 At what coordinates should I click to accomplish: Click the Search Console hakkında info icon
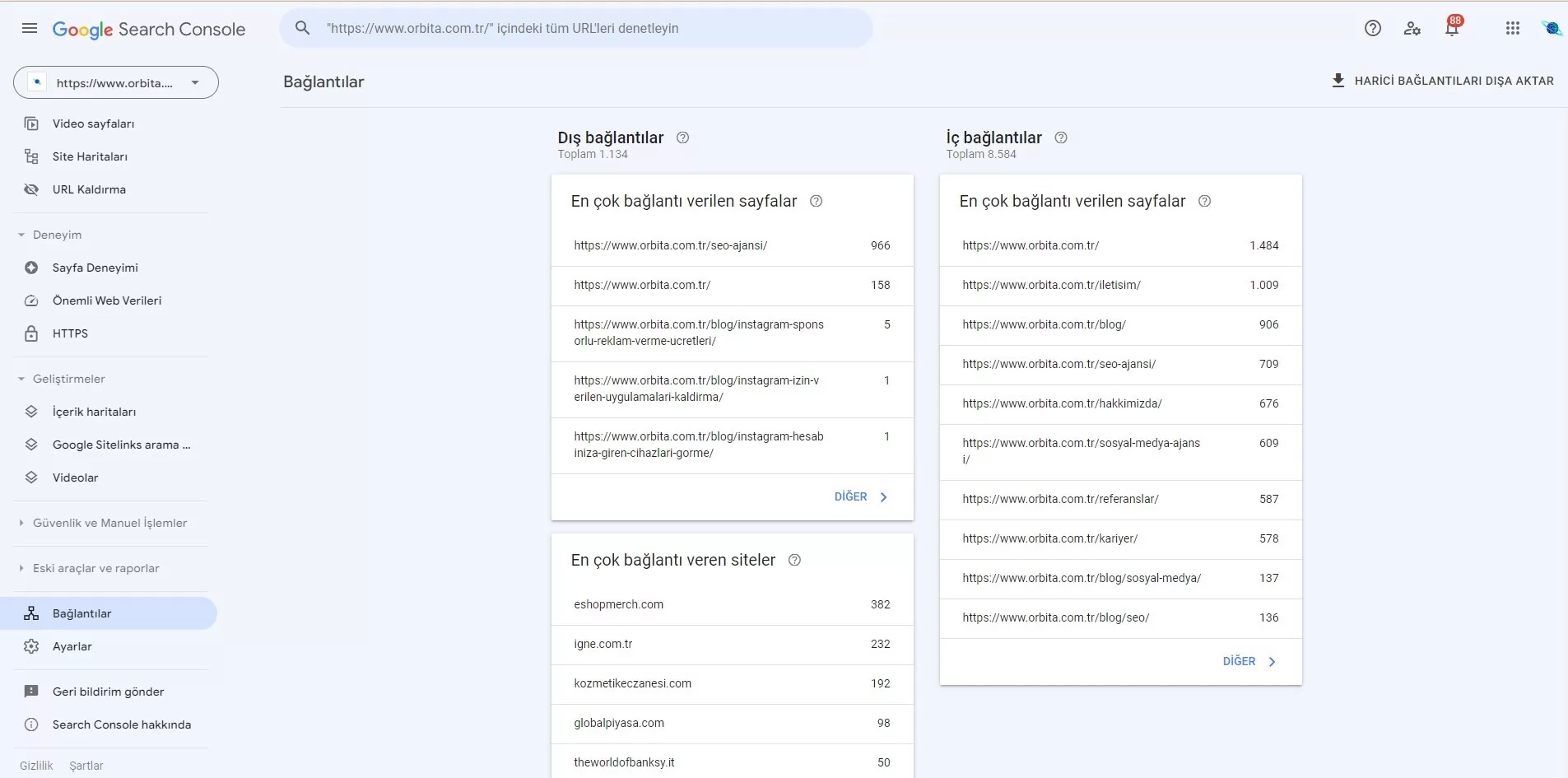(31, 724)
